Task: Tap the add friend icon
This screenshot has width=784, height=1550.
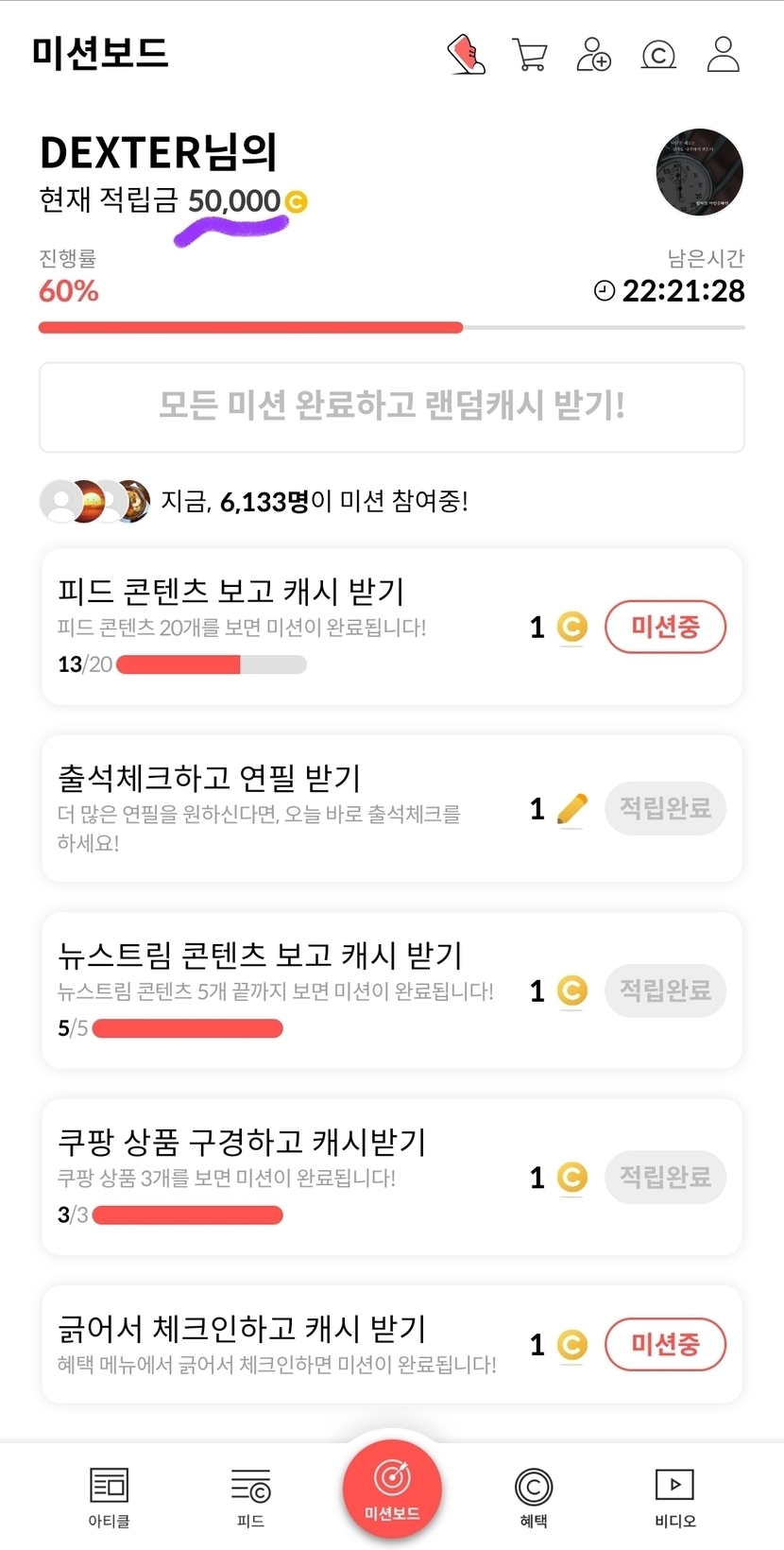Action: [593, 55]
